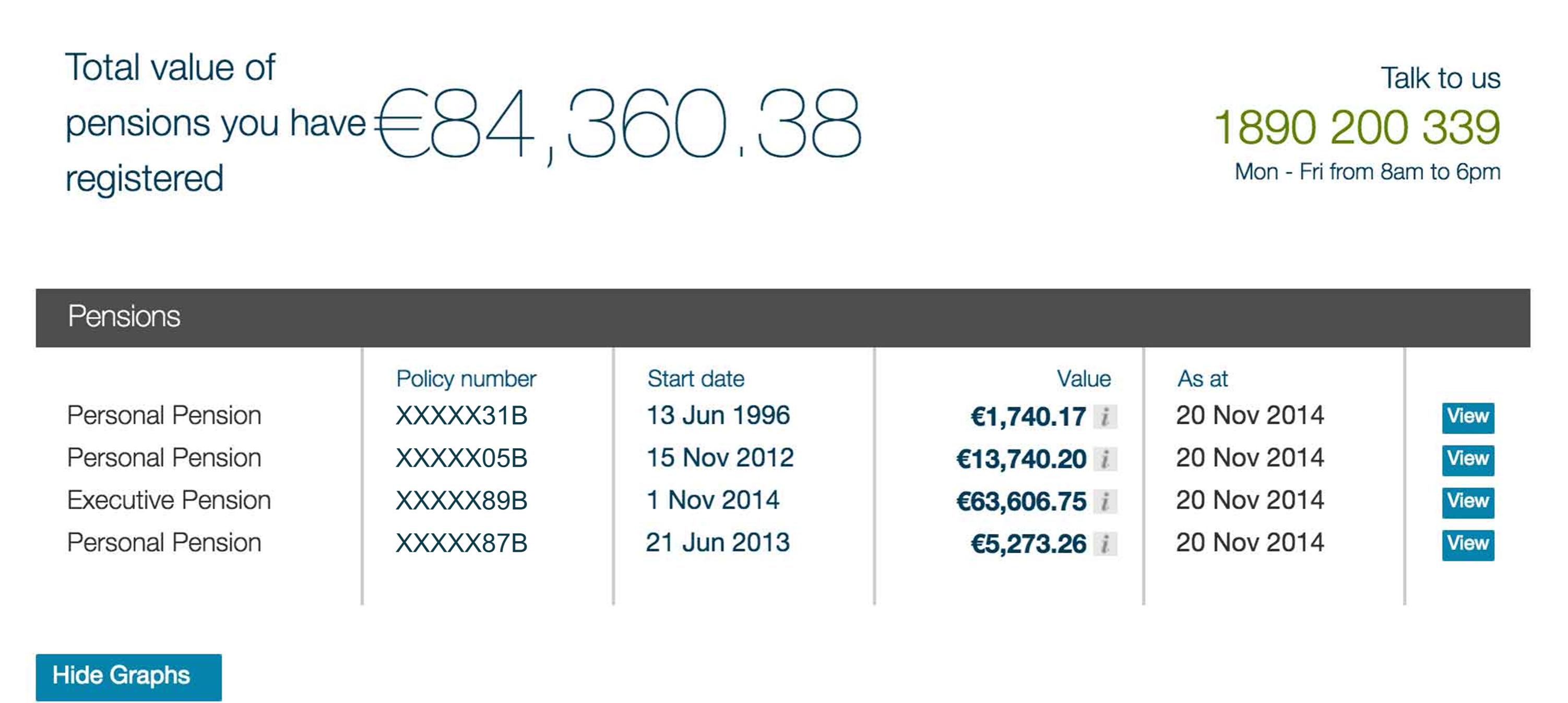Click the Executive Pension row label
1568x703 pixels.
pyautogui.click(x=169, y=501)
